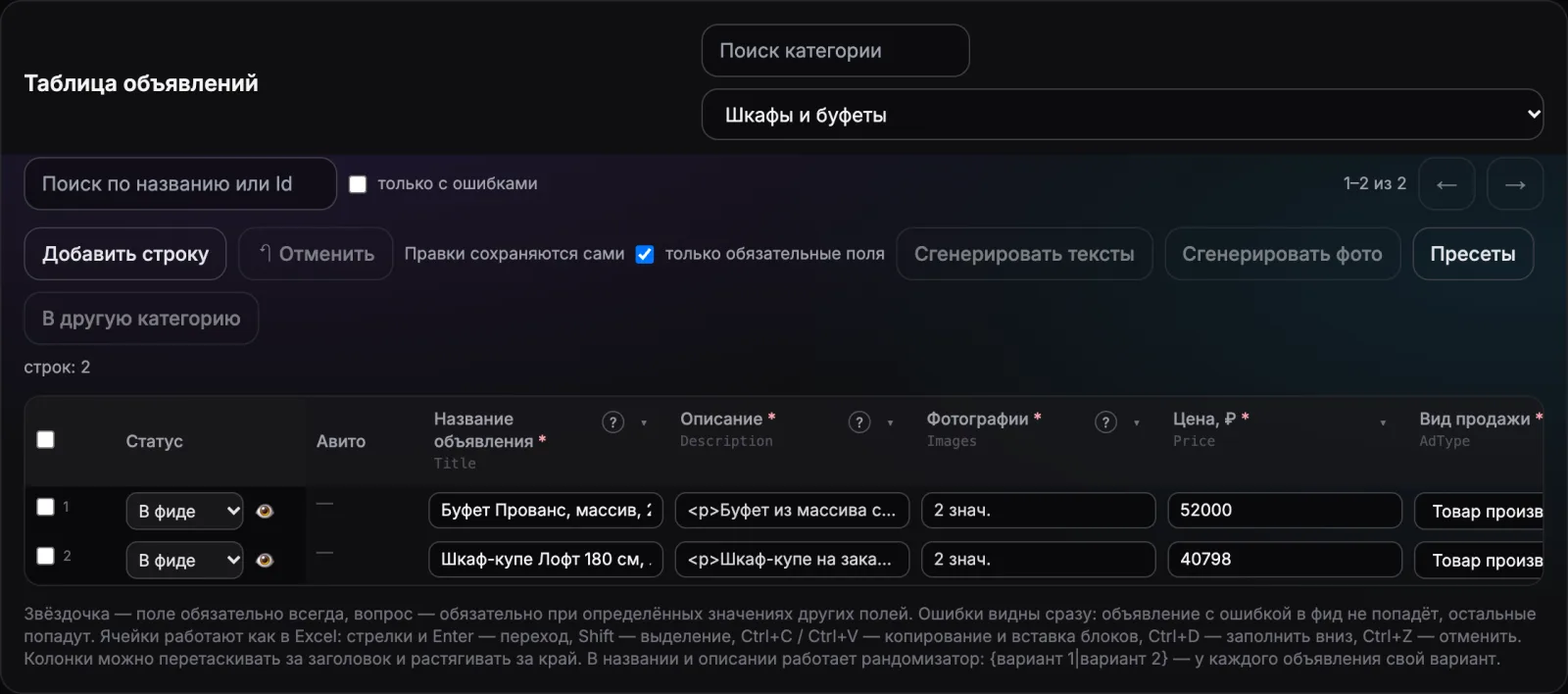Open 'Товар произв' sale type in row 1
The image size is (1568, 694).
click(x=1479, y=511)
